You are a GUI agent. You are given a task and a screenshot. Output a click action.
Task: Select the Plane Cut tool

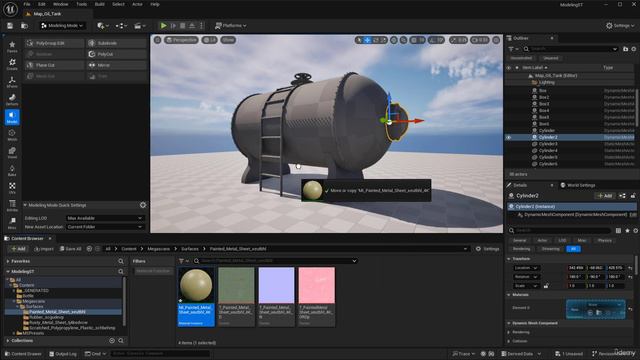click(x=54, y=65)
